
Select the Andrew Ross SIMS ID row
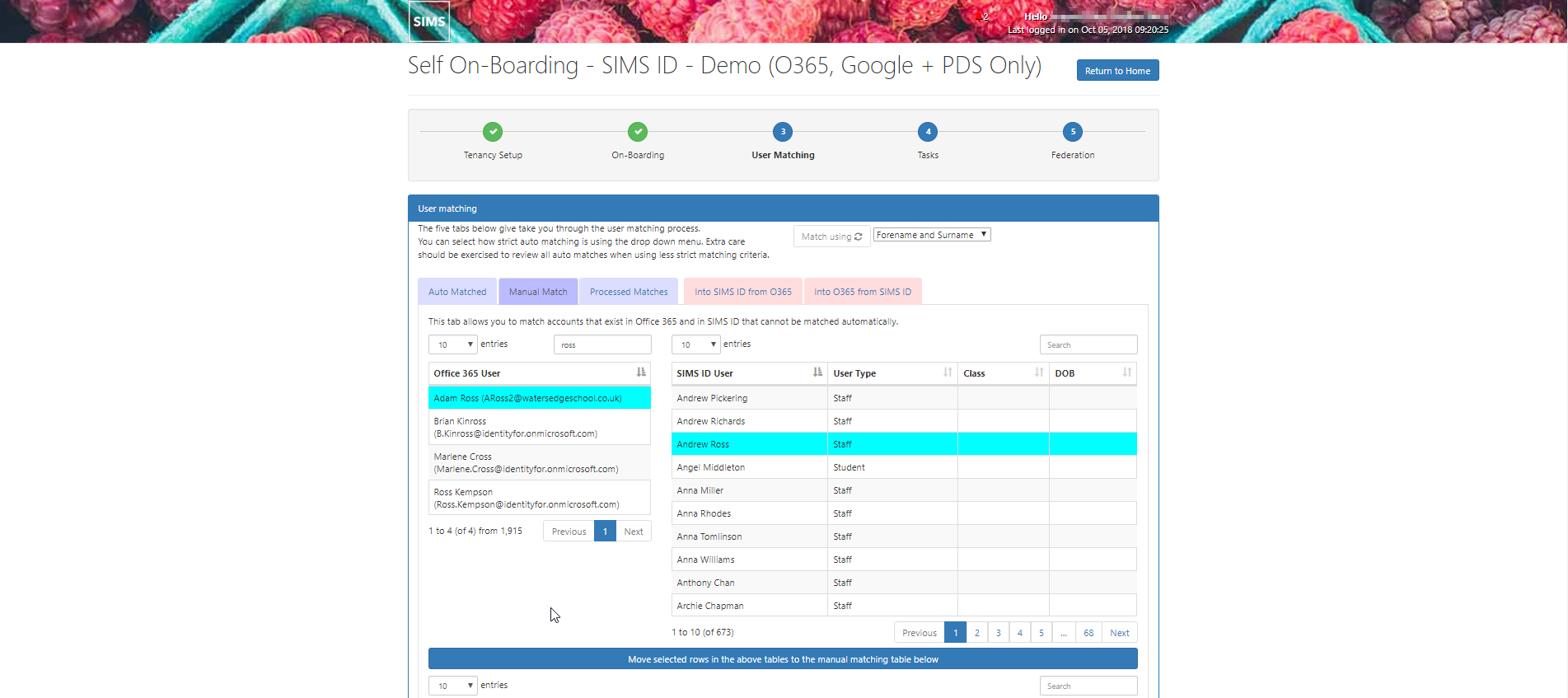click(x=904, y=444)
